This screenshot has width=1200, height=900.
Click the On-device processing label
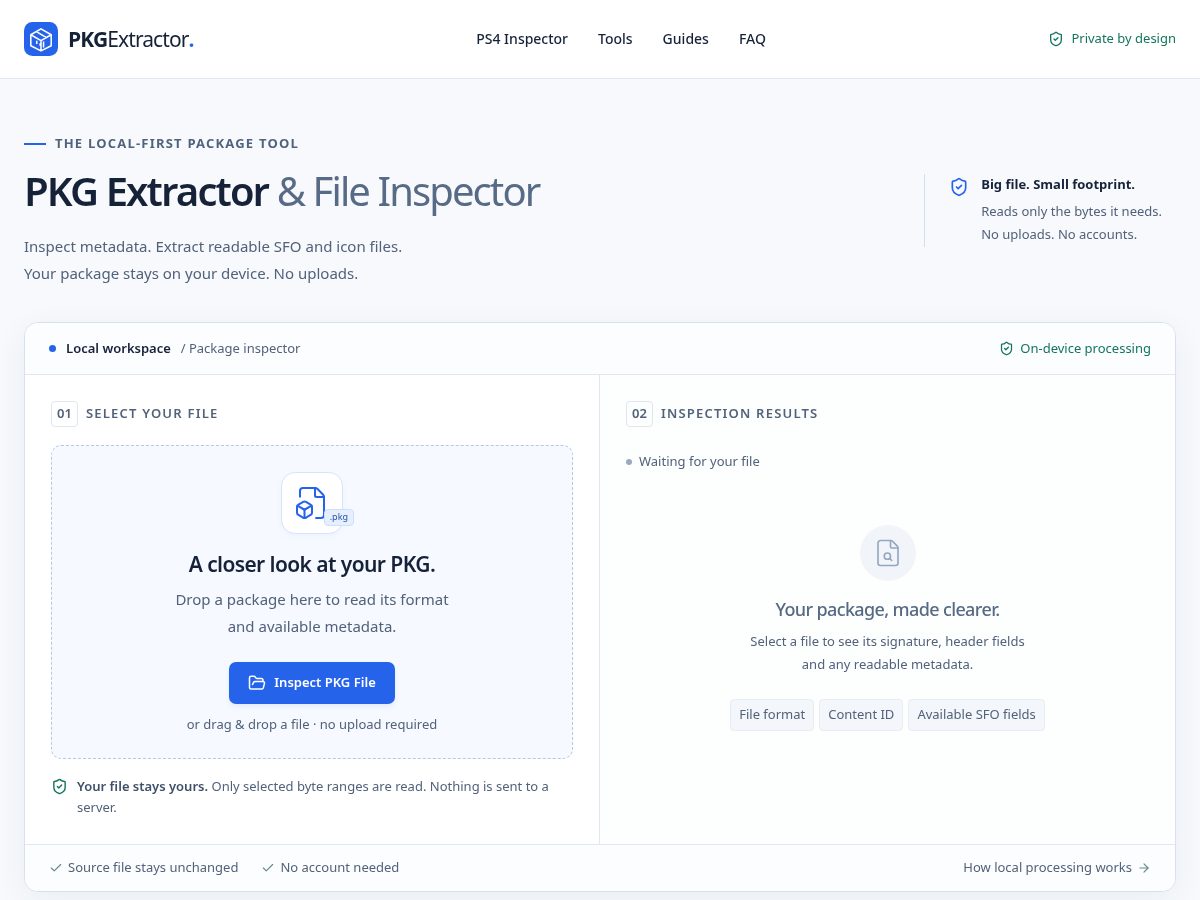pyautogui.click(x=1085, y=349)
